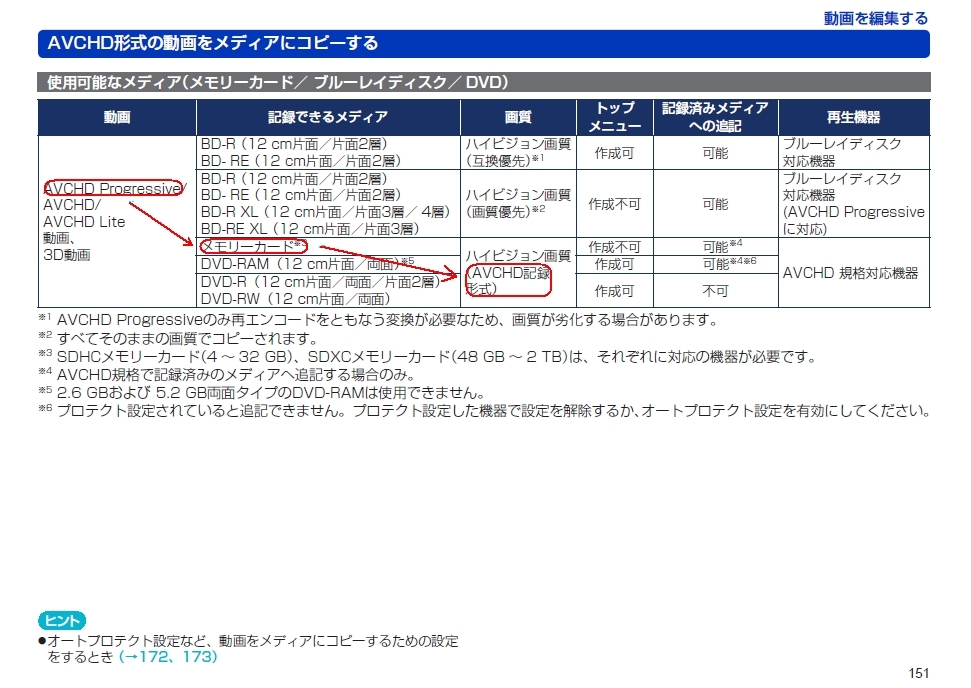Click the 画質 column header
971x688 pixels.
pyautogui.click(x=518, y=117)
